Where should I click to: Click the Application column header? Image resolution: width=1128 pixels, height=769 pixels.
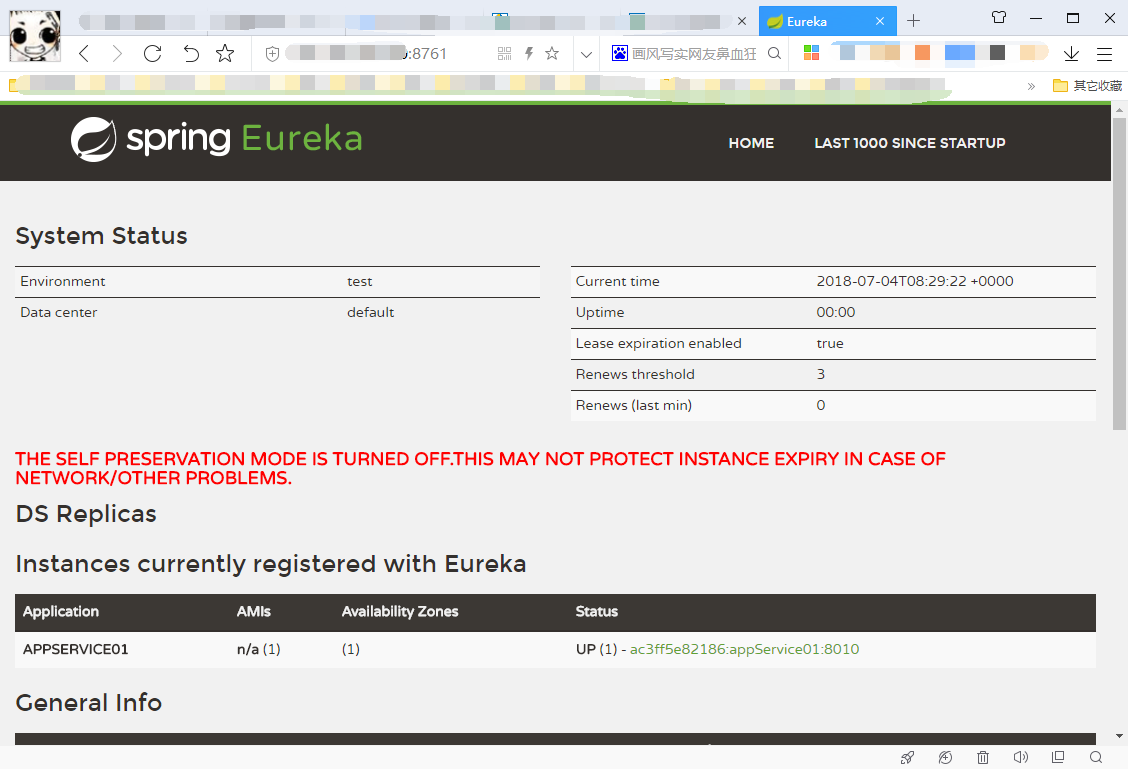61,611
